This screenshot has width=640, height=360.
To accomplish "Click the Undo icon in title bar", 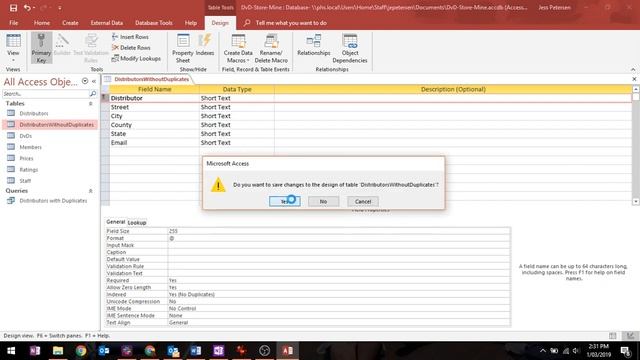I will point(27,7).
